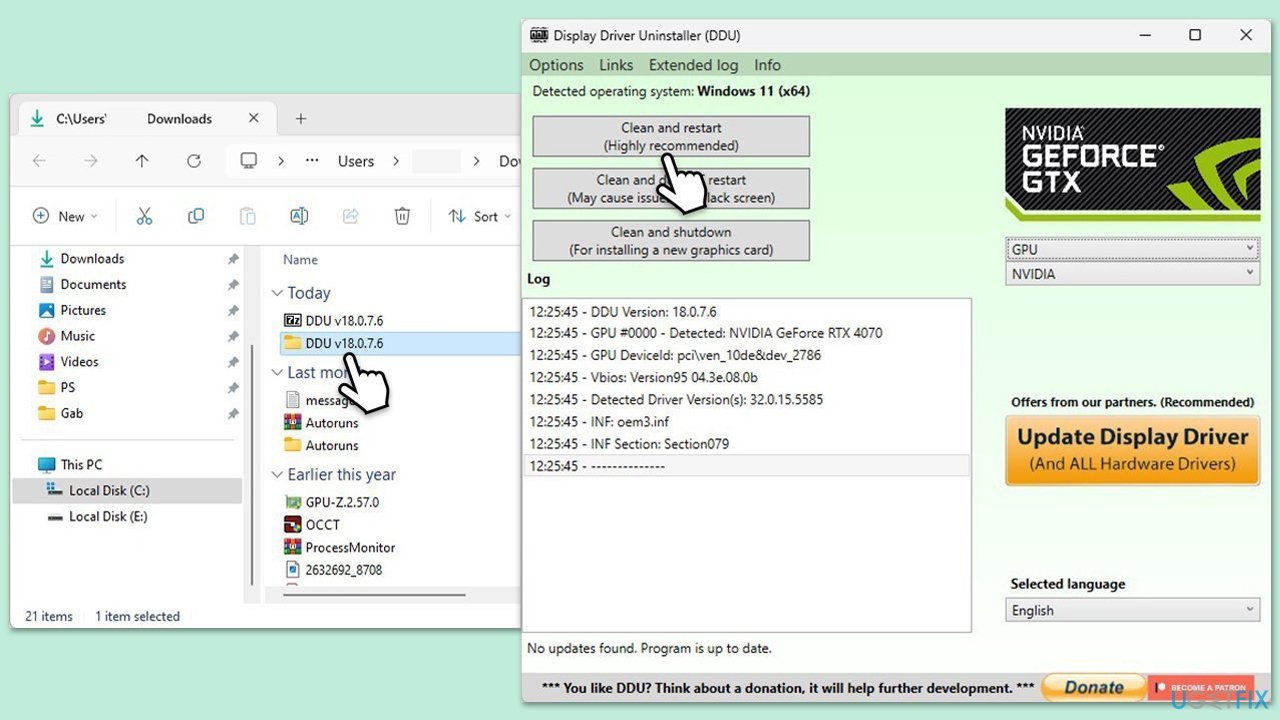
Task: Open the Selected language dropdown showing English
Action: (x=1131, y=610)
